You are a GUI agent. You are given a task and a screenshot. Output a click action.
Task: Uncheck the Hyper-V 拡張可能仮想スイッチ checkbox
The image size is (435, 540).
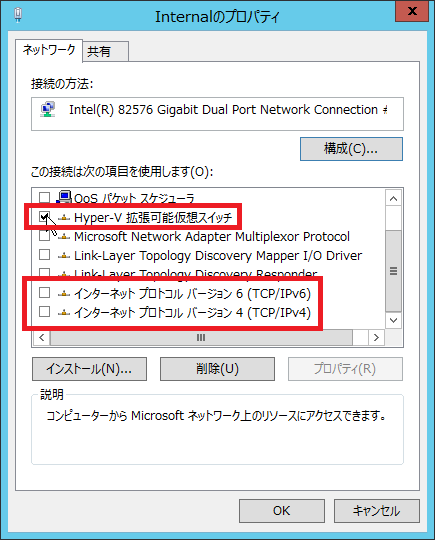coord(44,217)
